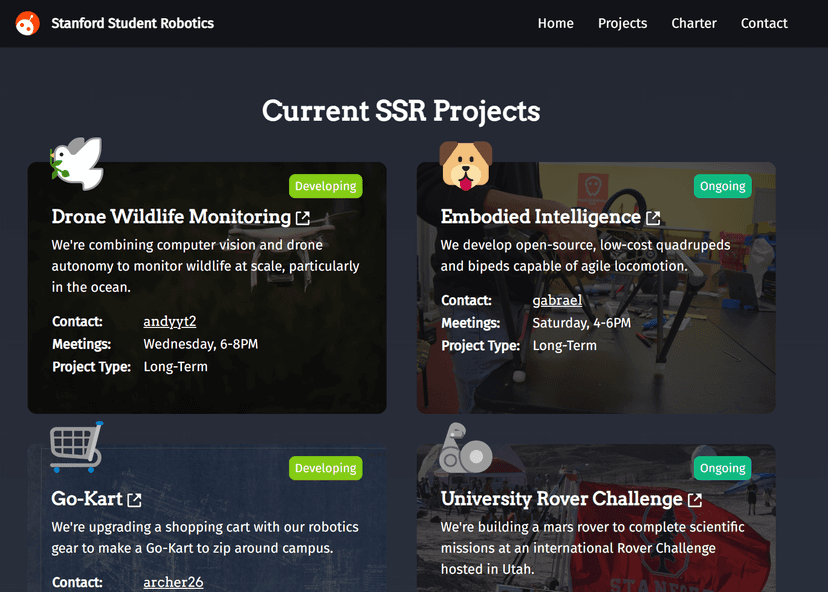
Task: Open external link icon beside University Rover Challenge
Action: (x=695, y=500)
